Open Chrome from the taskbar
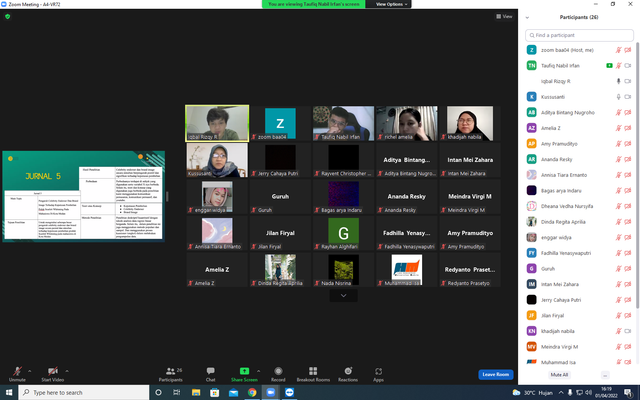The image size is (640, 400). pos(252,392)
